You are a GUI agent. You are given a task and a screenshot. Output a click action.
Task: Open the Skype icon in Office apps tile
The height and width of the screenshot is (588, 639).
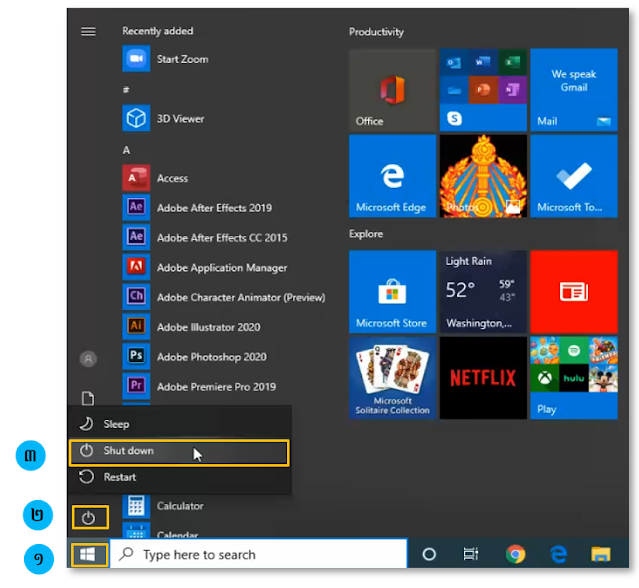[454, 119]
